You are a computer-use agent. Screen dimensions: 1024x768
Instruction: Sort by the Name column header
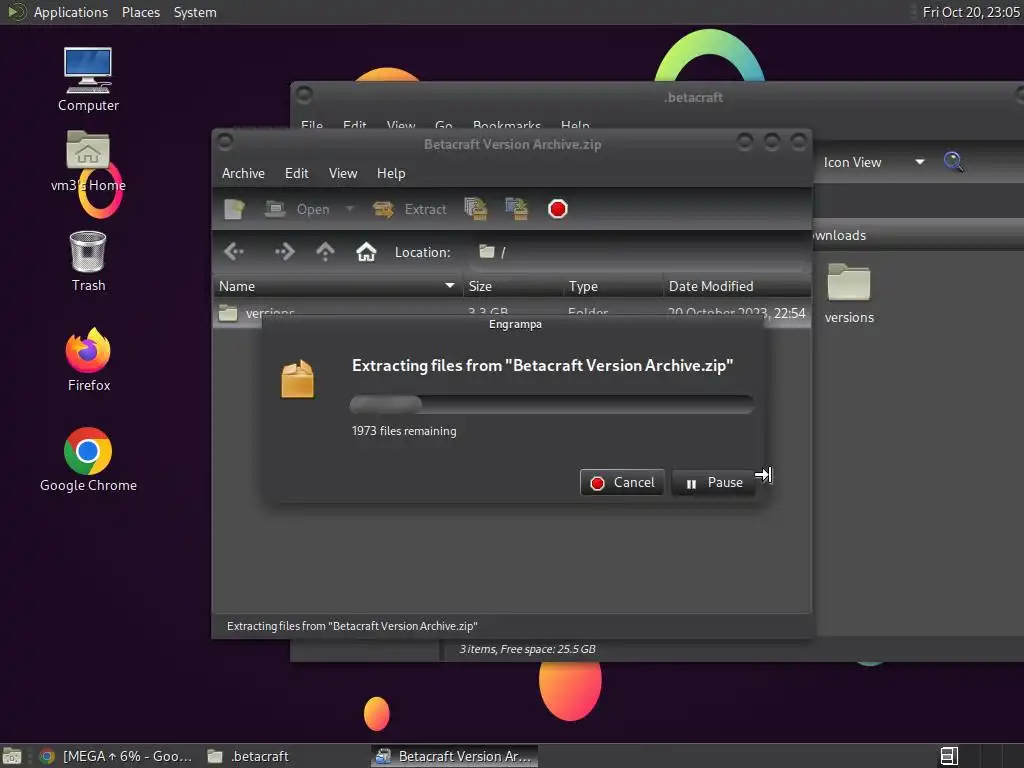337,286
